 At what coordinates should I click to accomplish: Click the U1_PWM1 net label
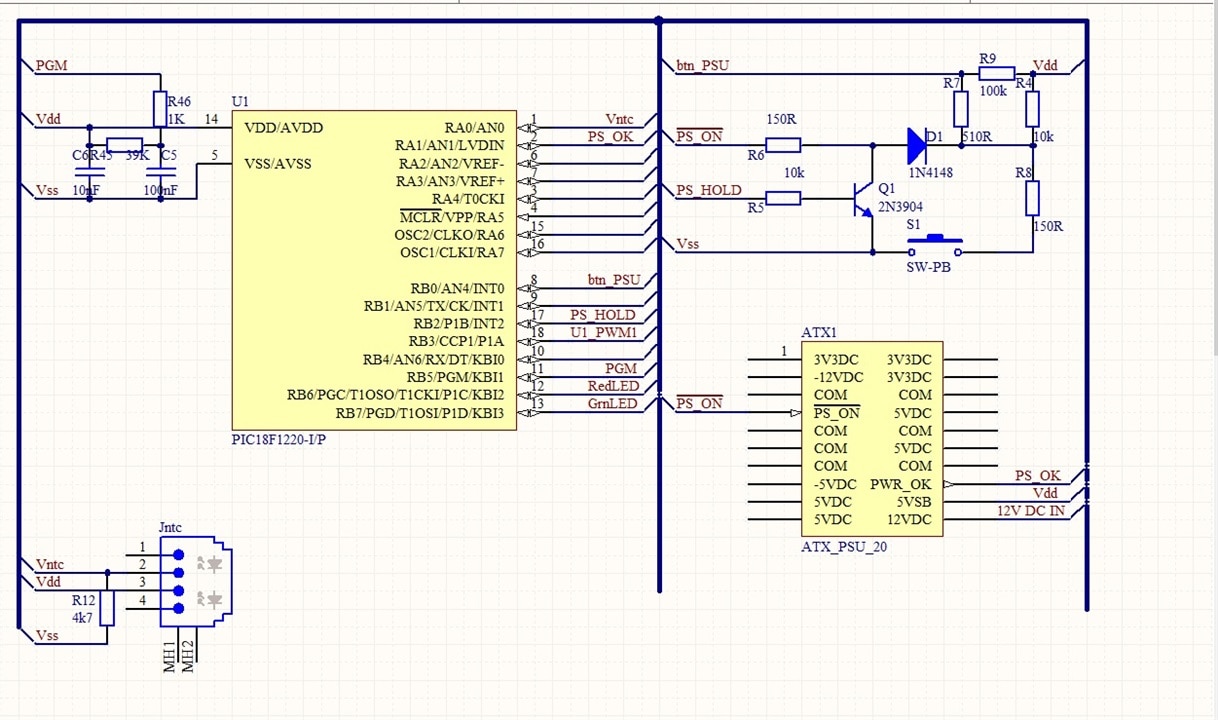603,332
